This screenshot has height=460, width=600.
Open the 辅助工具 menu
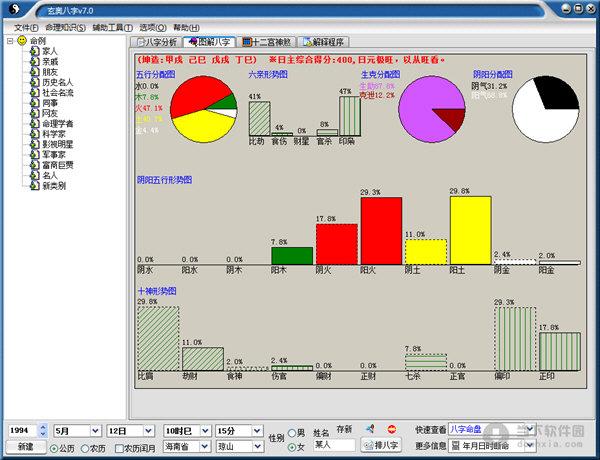(x=112, y=28)
